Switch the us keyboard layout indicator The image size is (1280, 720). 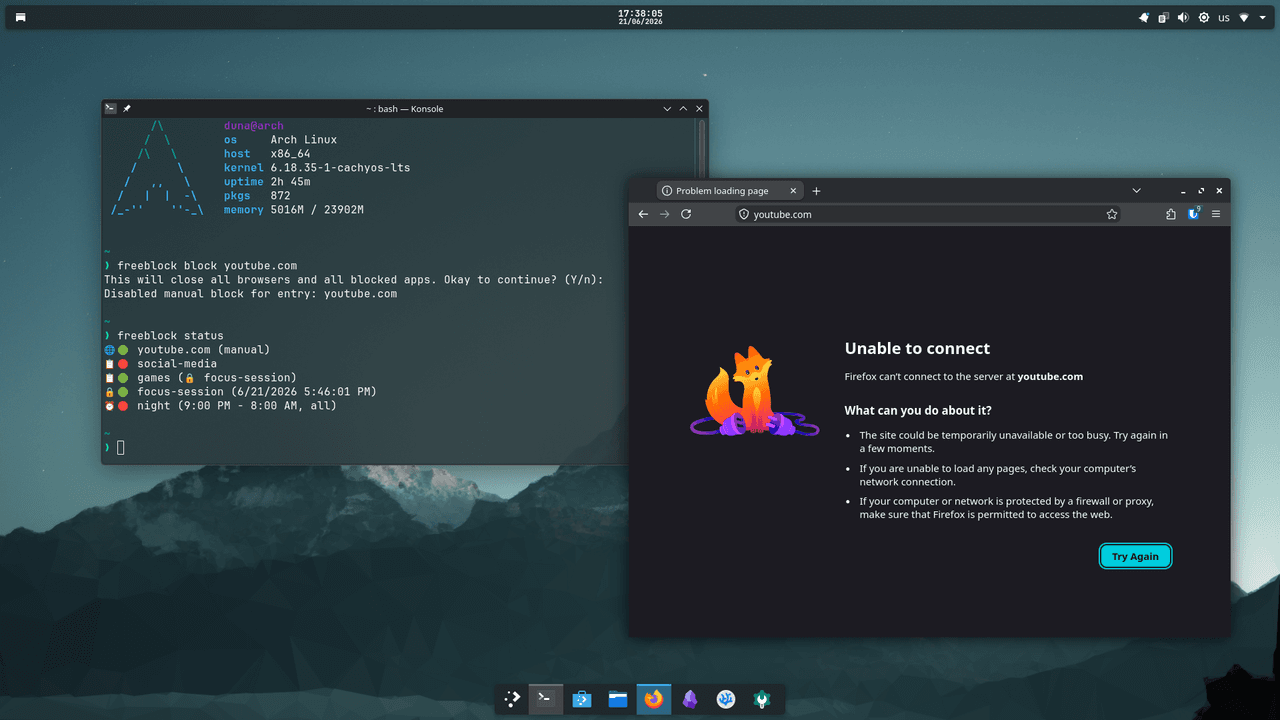coord(1224,18)
